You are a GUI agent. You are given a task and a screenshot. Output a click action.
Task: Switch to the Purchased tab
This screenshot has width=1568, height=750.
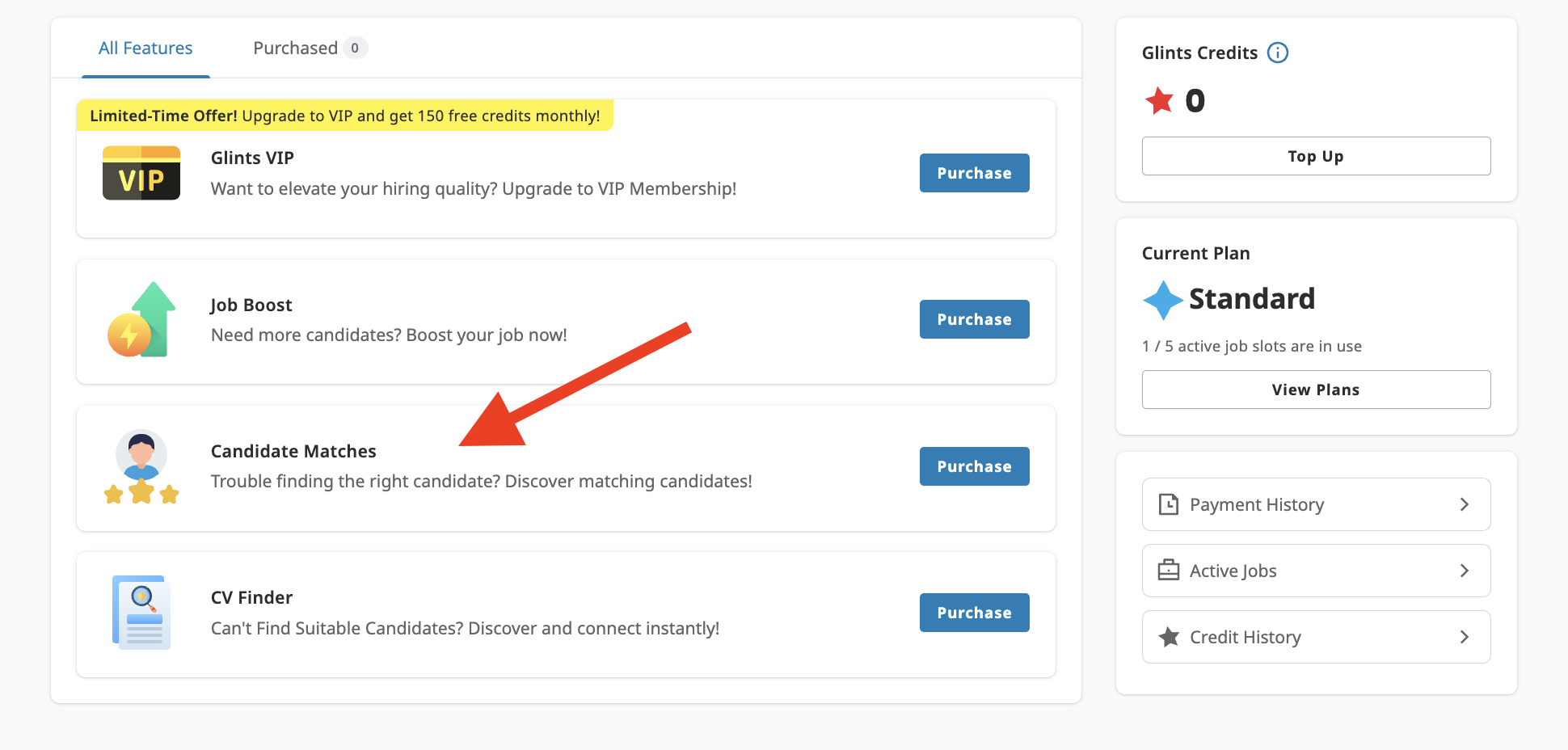[x=297, y=48]
